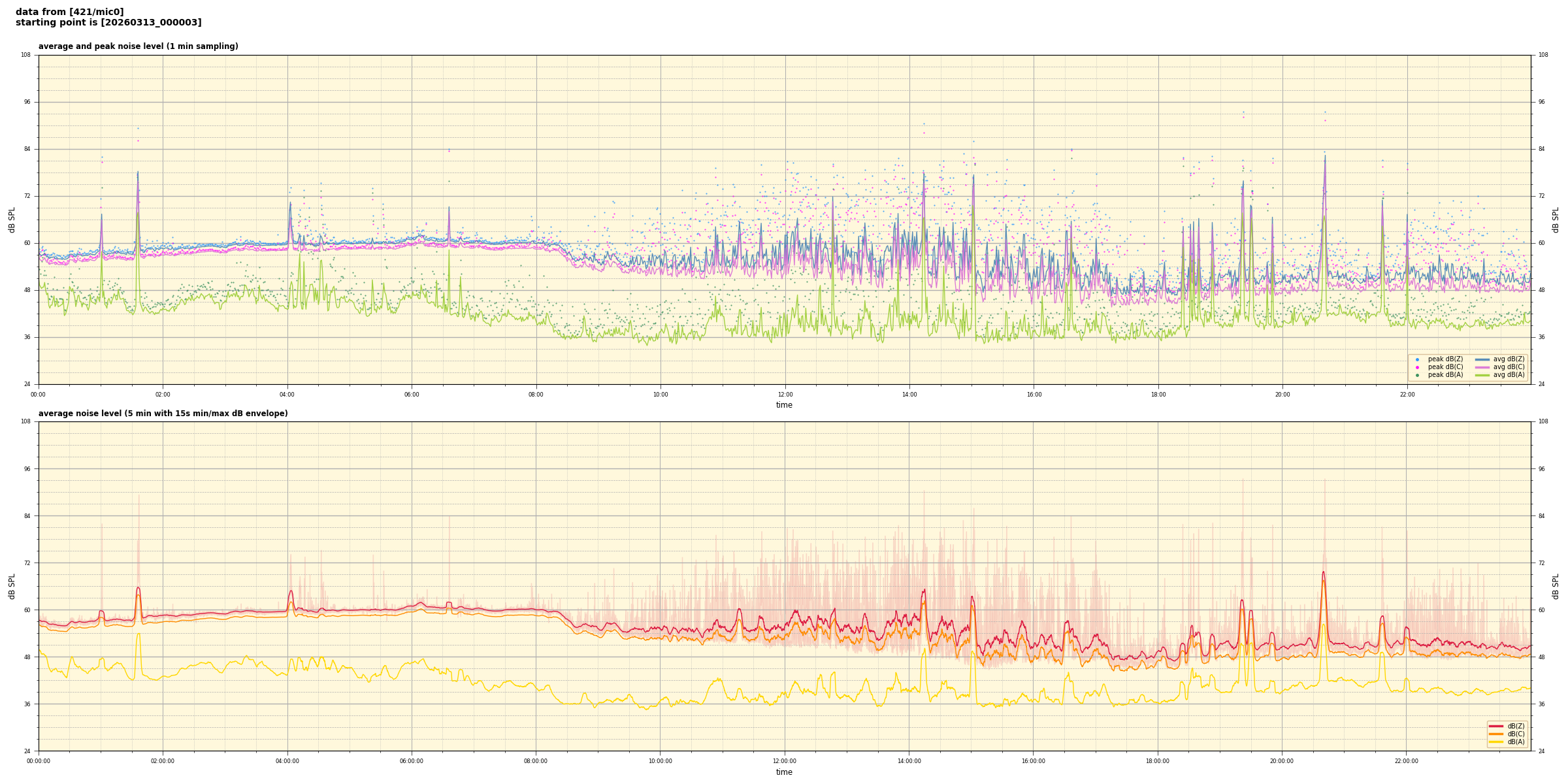Click the red dB(Z) line in bottom legend
The image size is (1568, 784).
[x=1496, y=726]
